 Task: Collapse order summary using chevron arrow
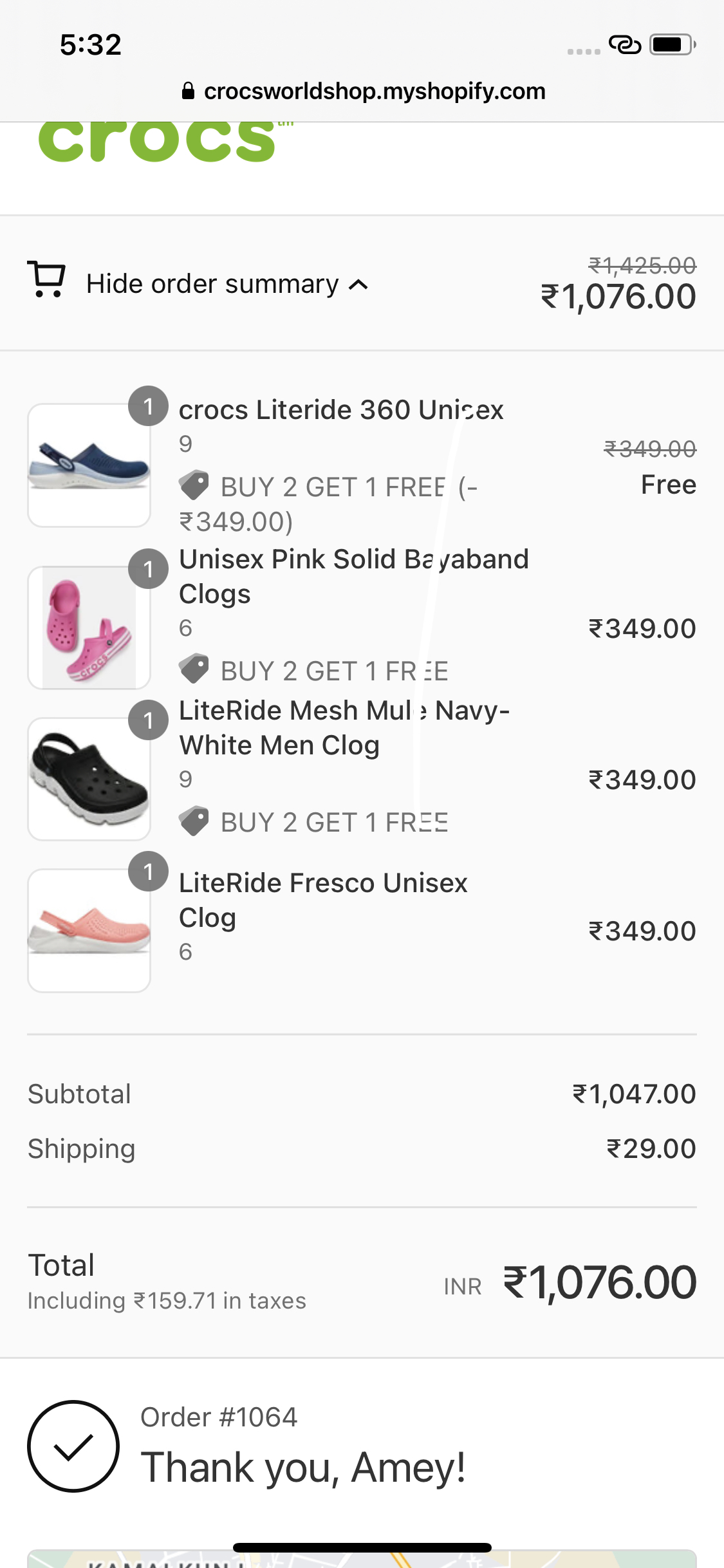point(358,285)
